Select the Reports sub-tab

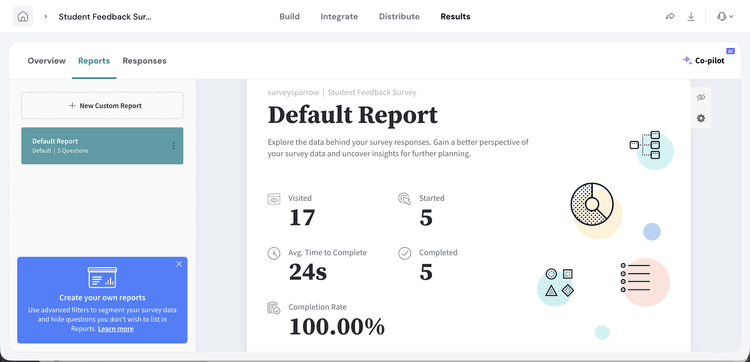94,61
